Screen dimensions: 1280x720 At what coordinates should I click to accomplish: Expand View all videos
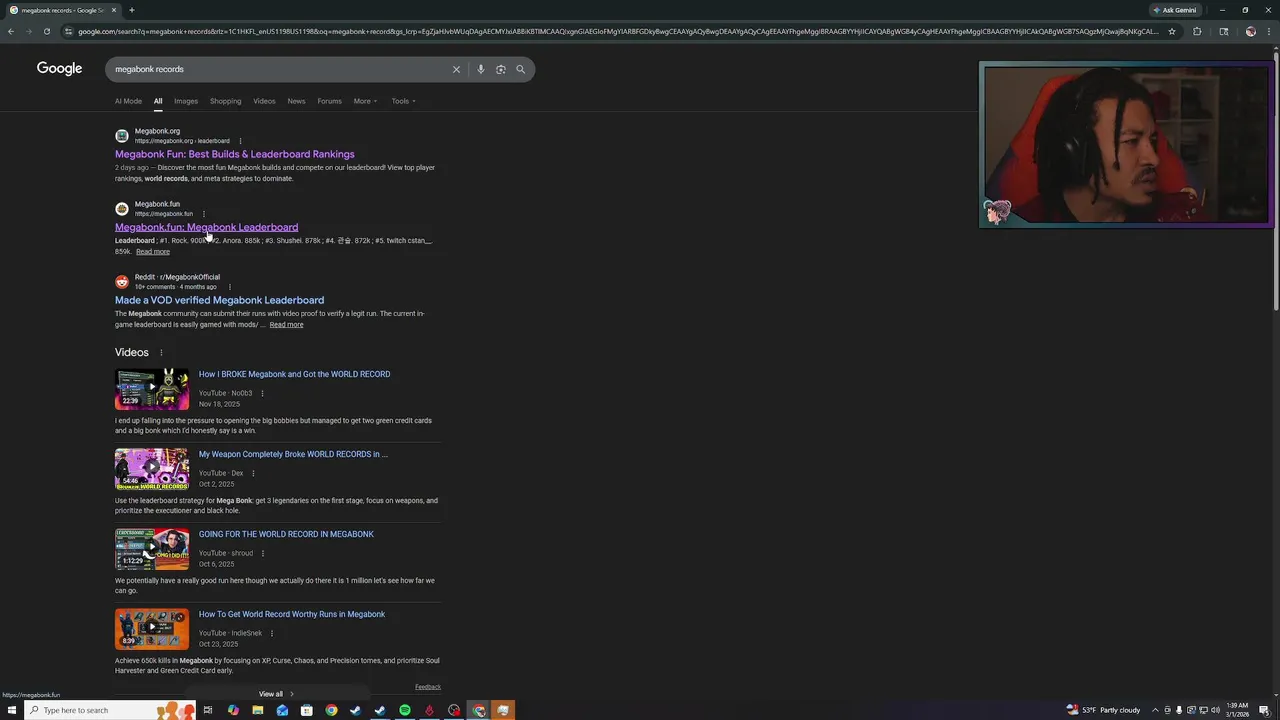(276, 694)
